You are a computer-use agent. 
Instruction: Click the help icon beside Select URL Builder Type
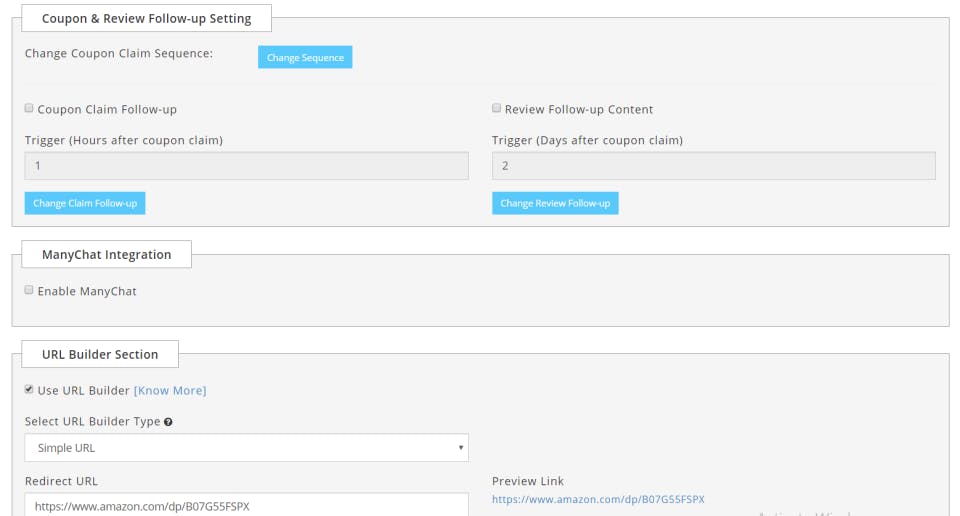click(168, 422)
